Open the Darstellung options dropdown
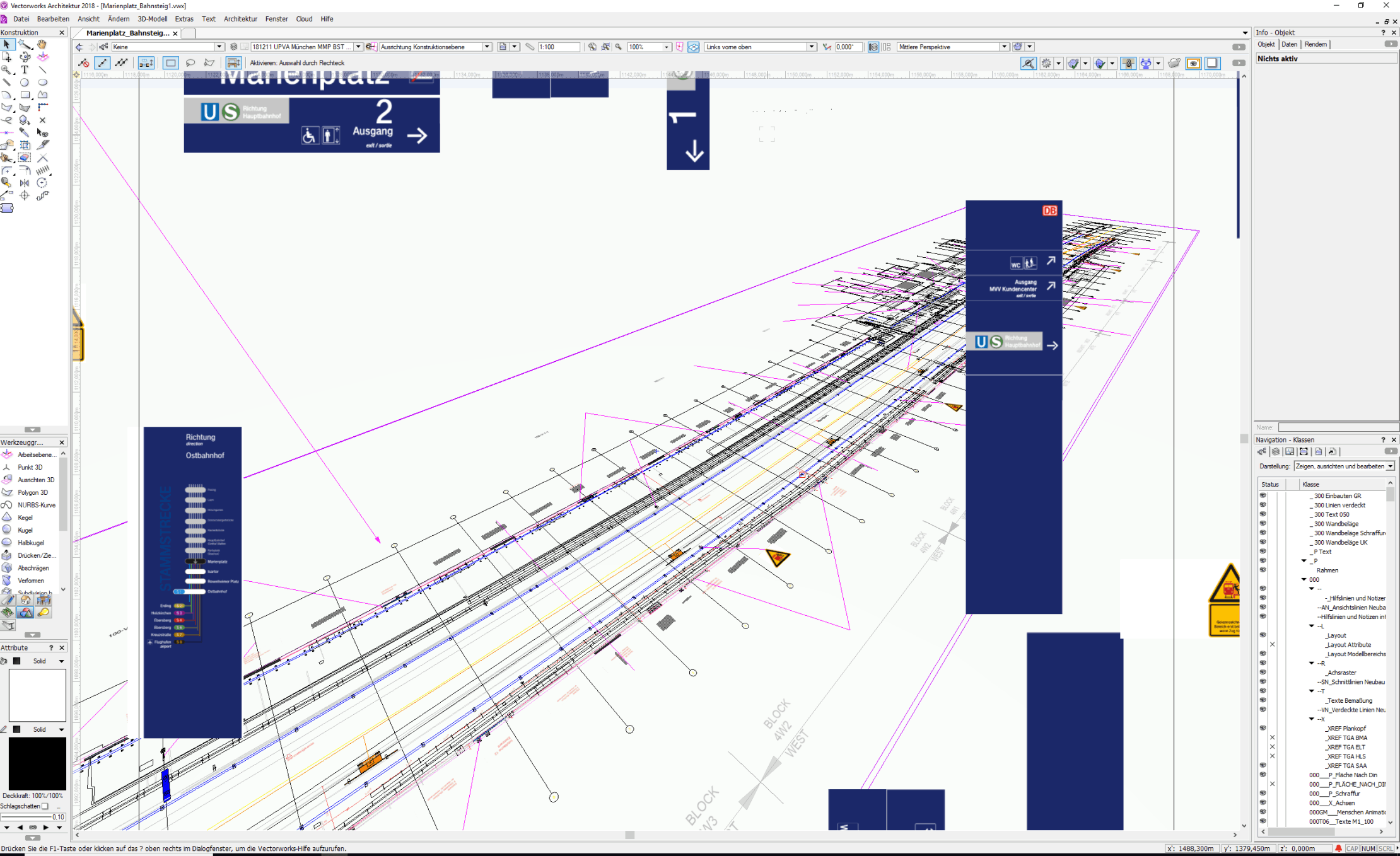This screenshot has width=1400, height=856. [1390, 466]
